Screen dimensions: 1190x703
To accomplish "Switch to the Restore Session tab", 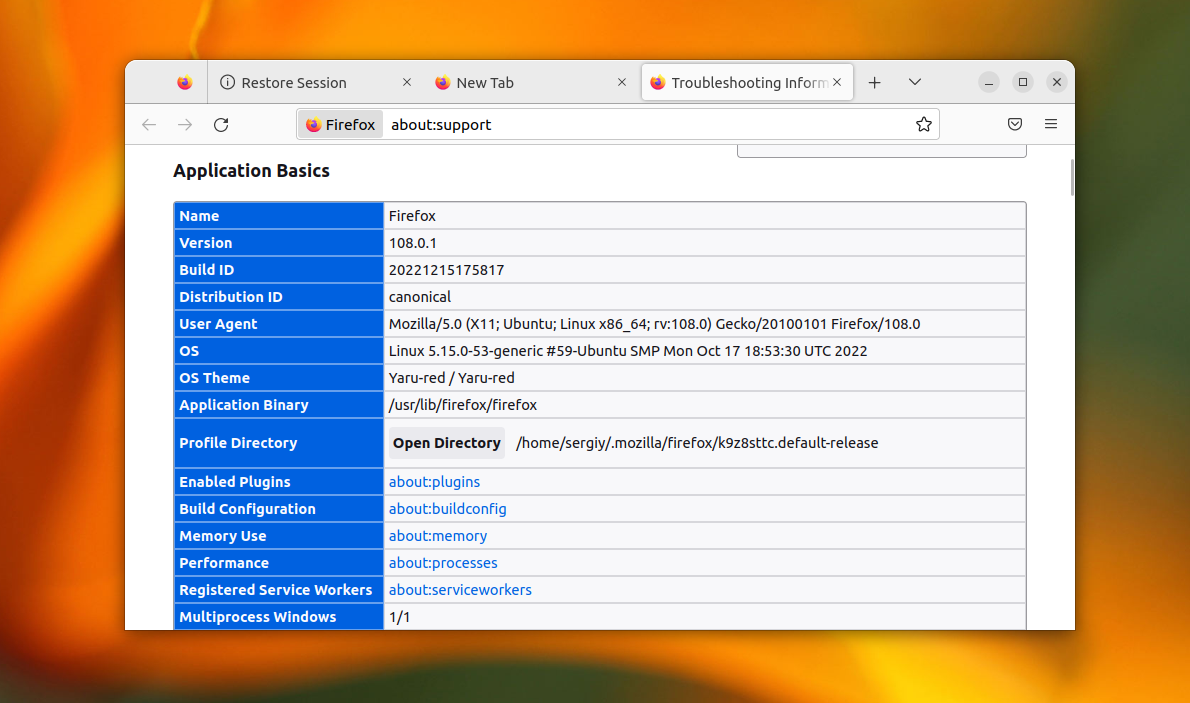I will click(x=293, y=83).
